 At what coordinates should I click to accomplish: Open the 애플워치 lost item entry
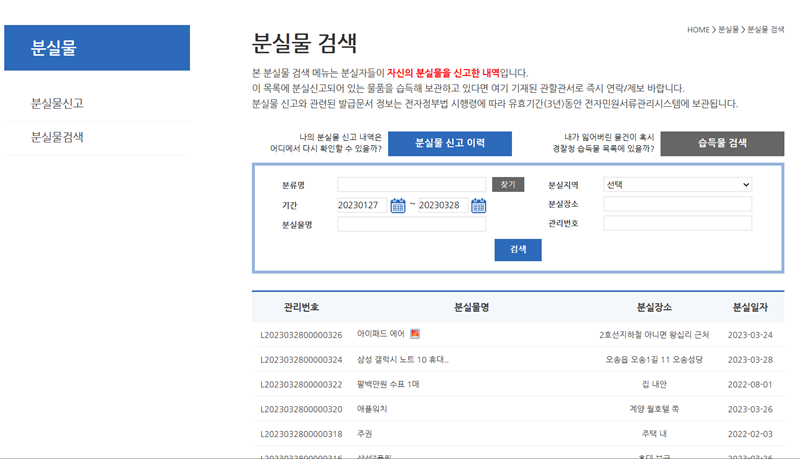click(x=372, y=409)
